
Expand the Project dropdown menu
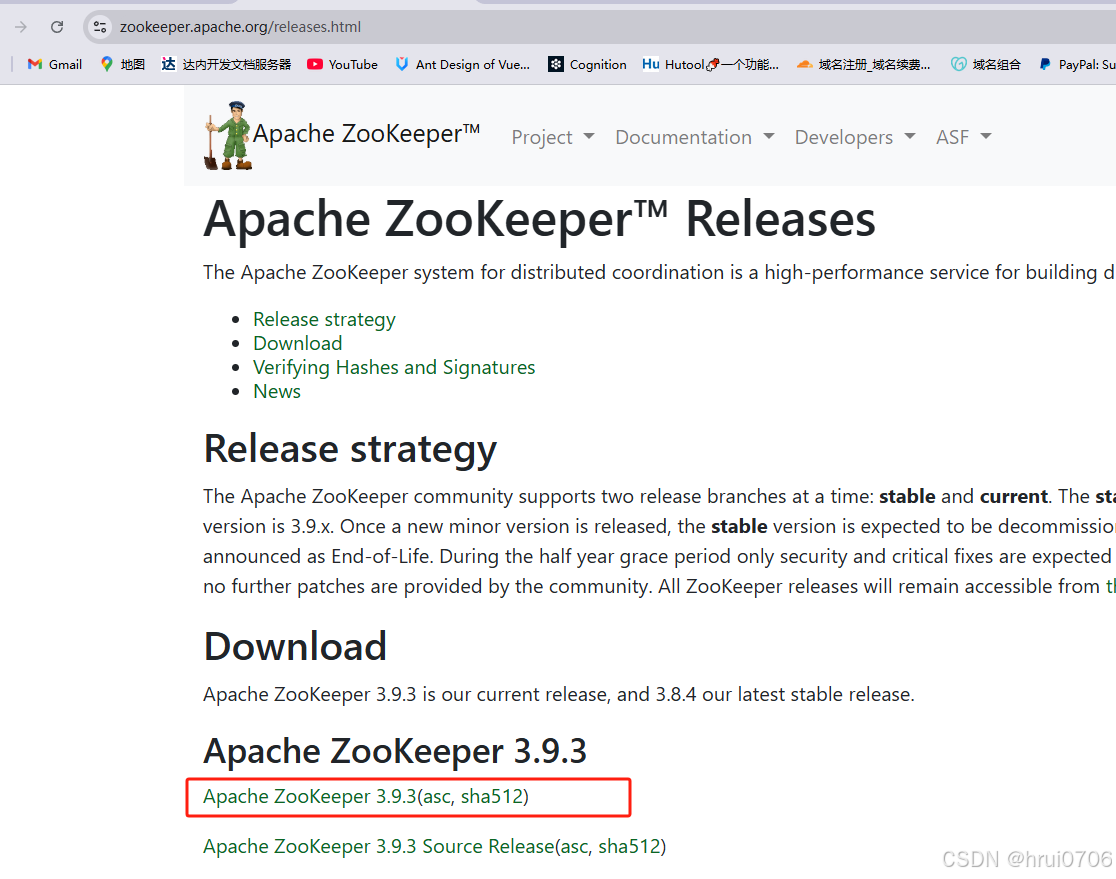click(552, 137)
